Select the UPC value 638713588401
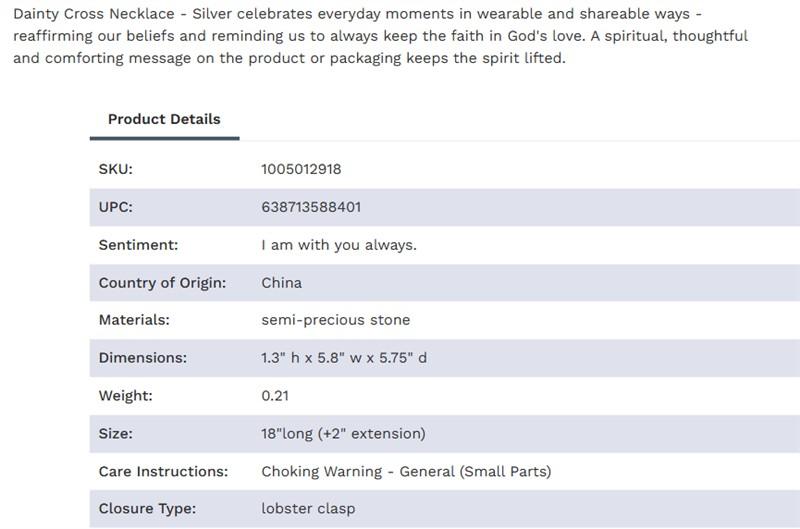 311,207
